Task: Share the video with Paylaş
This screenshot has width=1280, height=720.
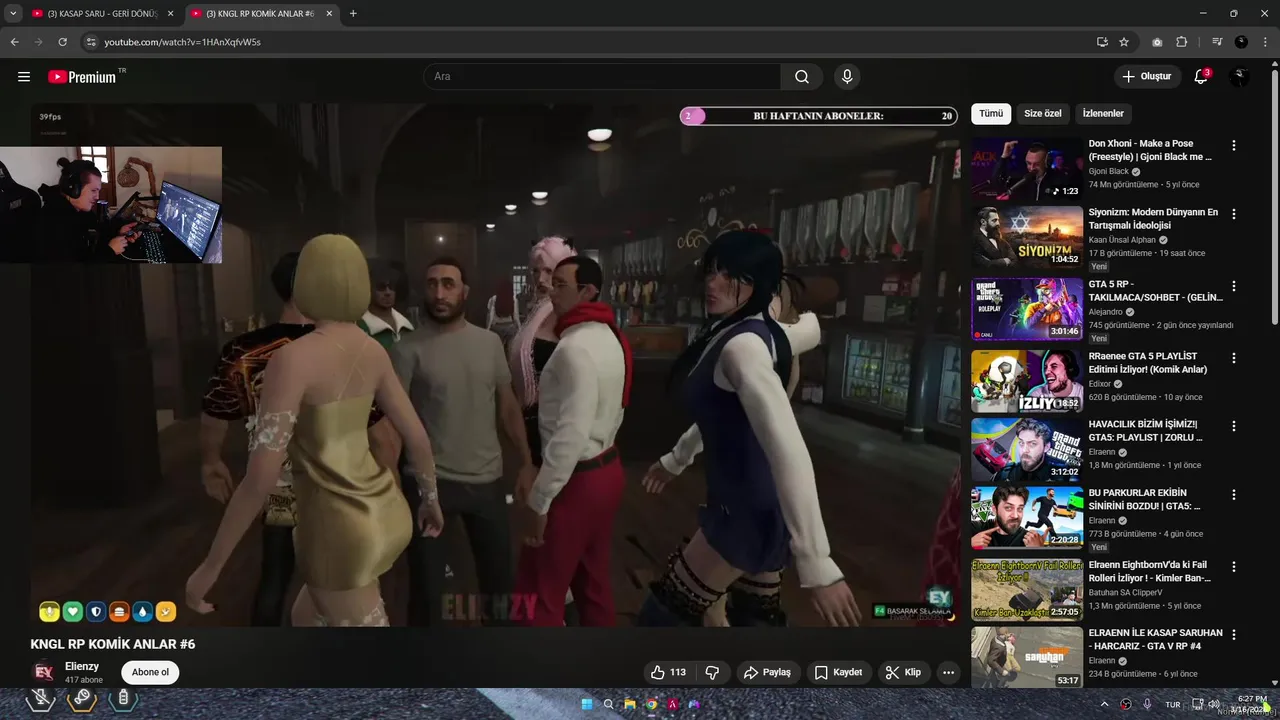Action: [767, 672]
